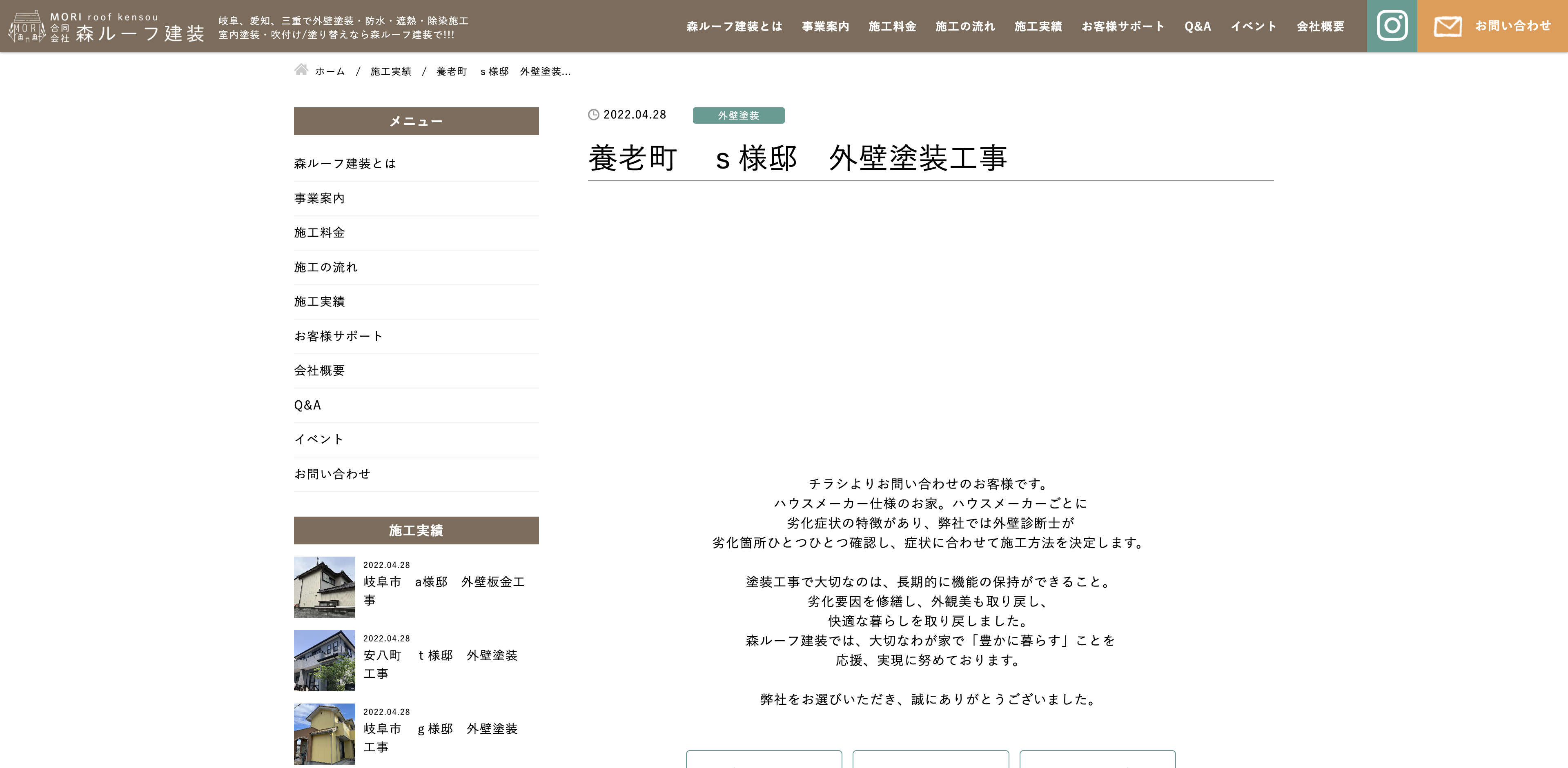Open 安八町 t様邸 外壁塗装工事 article link
This screenshot has height=768, width=1568.
pos(441,665)
